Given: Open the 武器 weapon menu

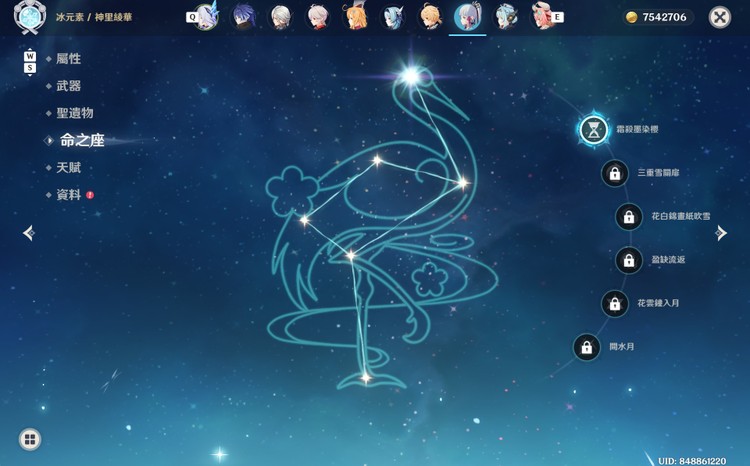Looking at the screenshot, I should point(68,86).
